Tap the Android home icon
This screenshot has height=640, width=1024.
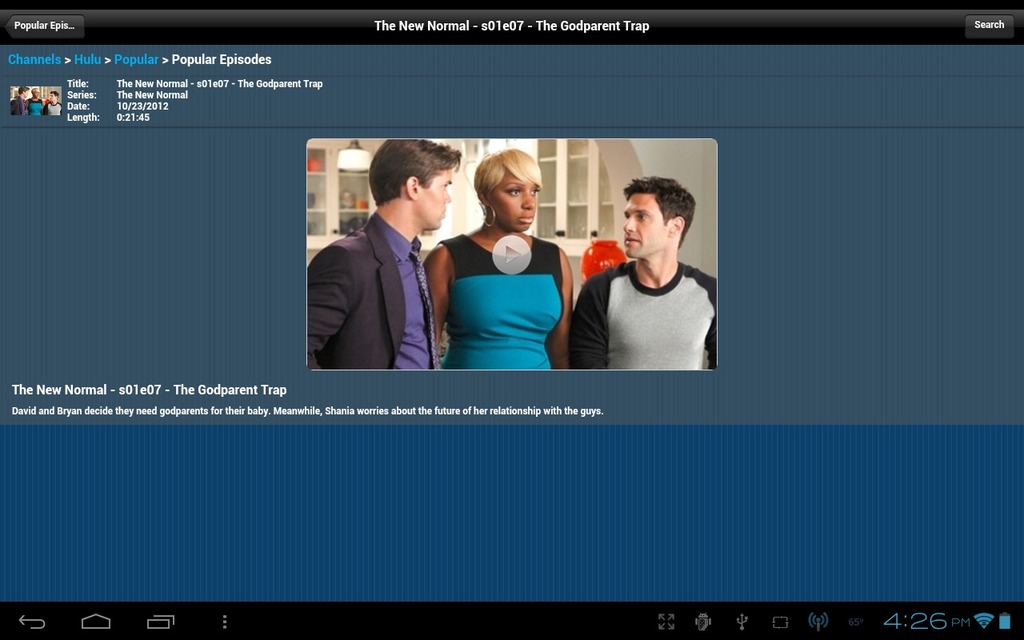(x=96, y=621)
